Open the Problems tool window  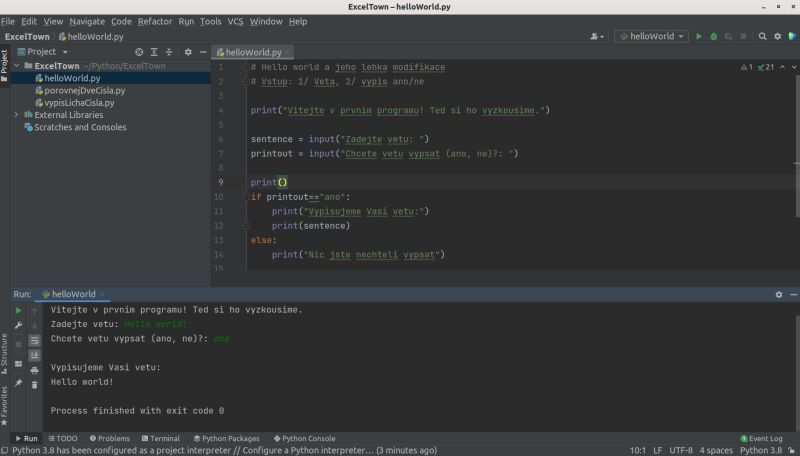(110, 439)
